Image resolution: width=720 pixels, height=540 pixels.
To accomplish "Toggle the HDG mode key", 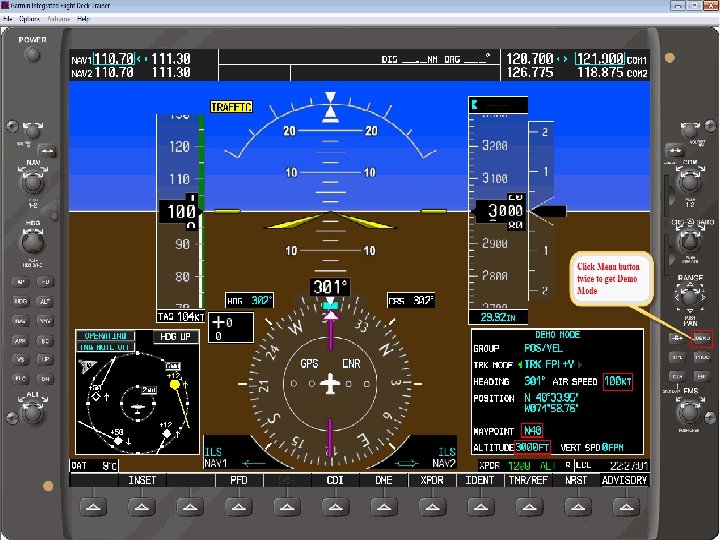I will click(x=21, y=301).
